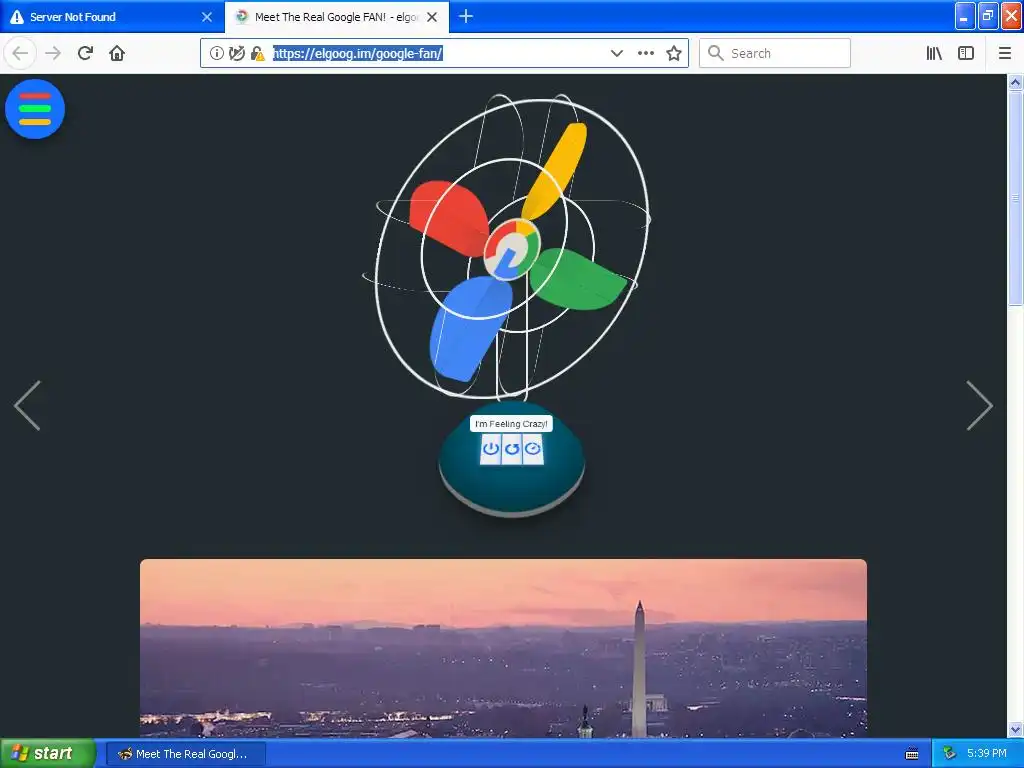Restore down the browser window
1024x768 pixels.
[x=988, y=16]
